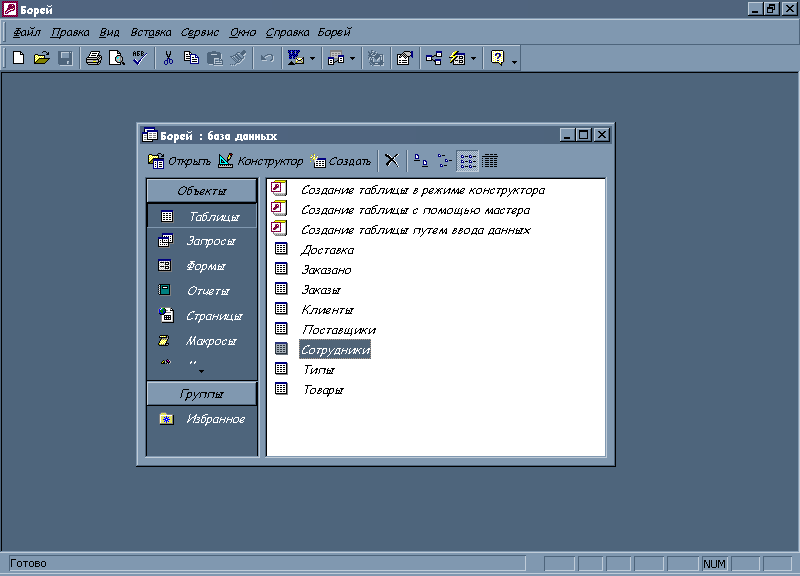Viewport: 800px width, 576px height.
Task: Run the spelling check icon
Action: point(140,58)
